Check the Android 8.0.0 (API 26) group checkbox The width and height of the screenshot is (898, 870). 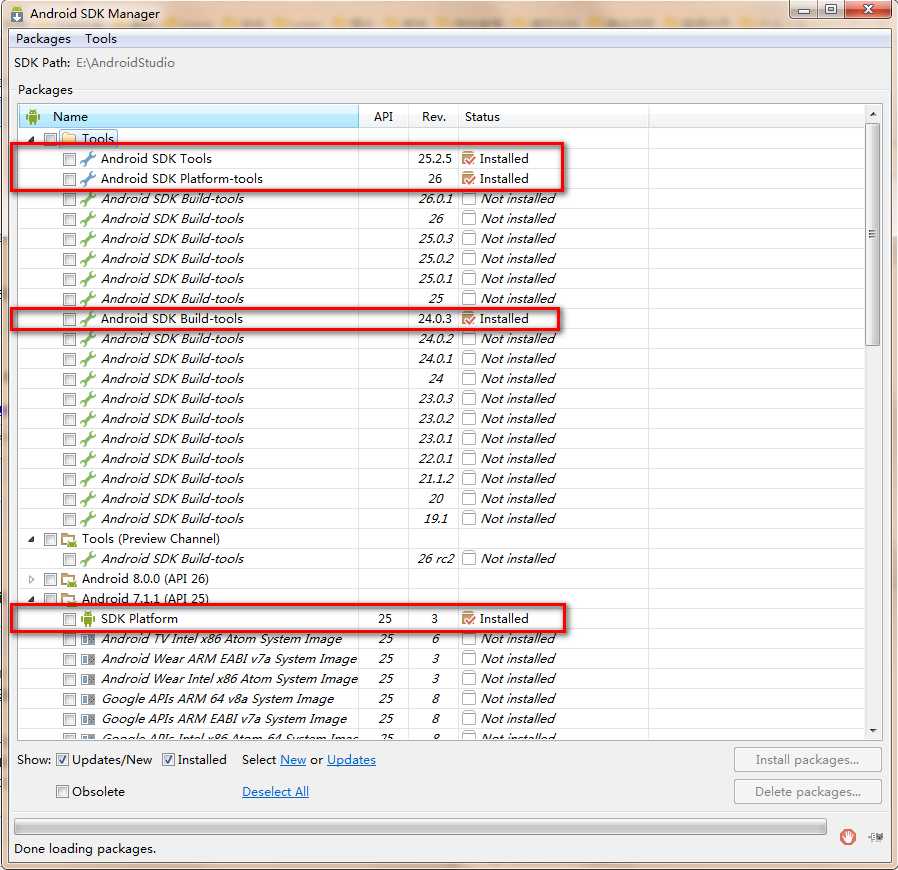50,580
